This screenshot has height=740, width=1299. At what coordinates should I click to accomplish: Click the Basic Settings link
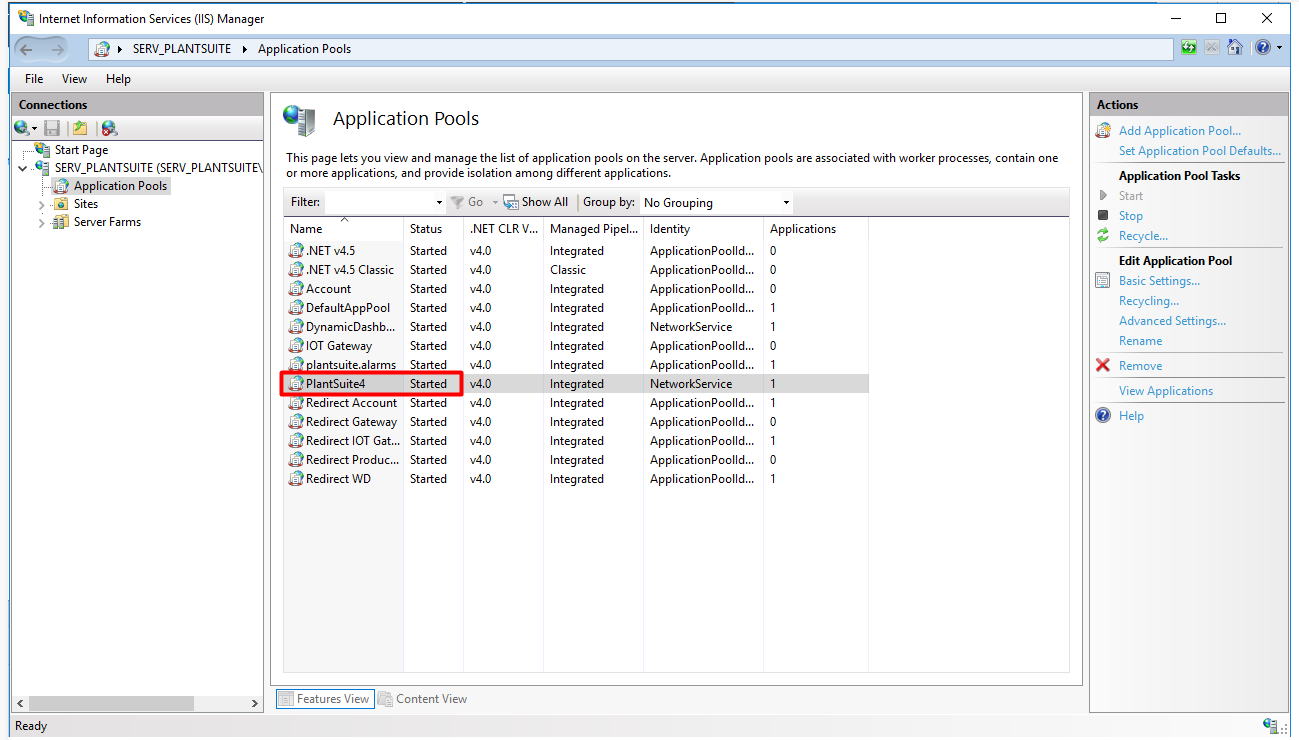(1159, 281)
